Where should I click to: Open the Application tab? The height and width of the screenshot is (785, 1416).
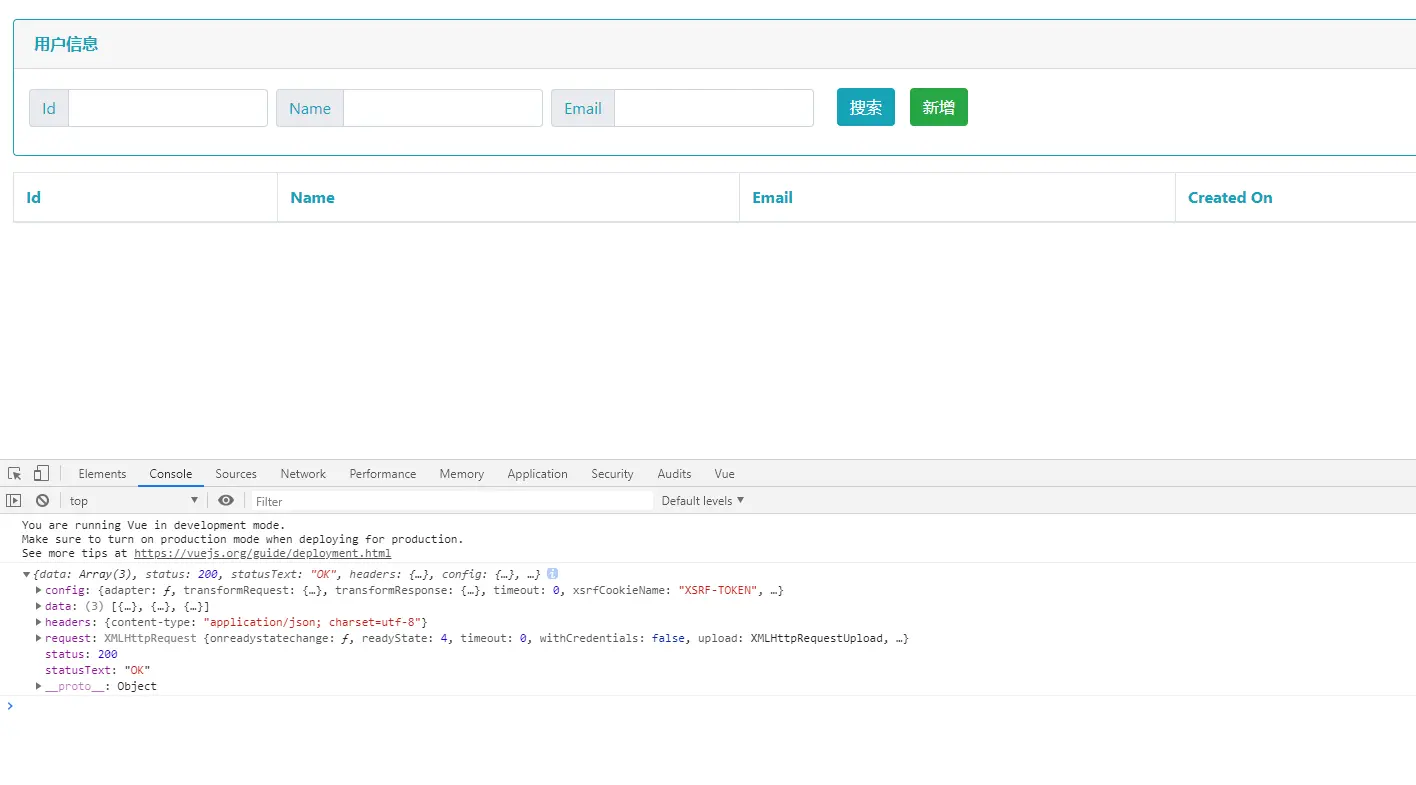coord(538,474)
